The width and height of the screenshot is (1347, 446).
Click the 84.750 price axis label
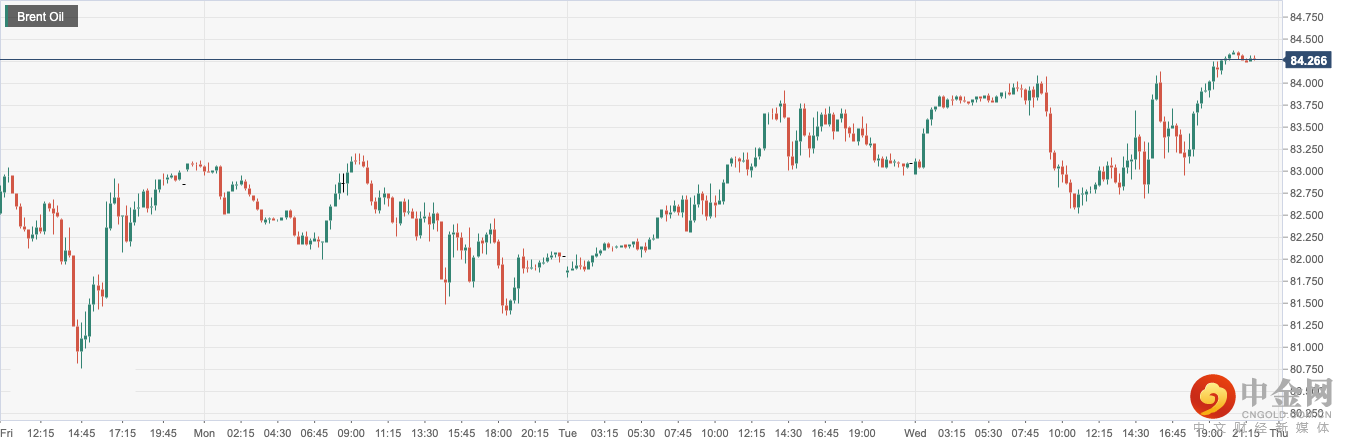[x=1307, y=18]
